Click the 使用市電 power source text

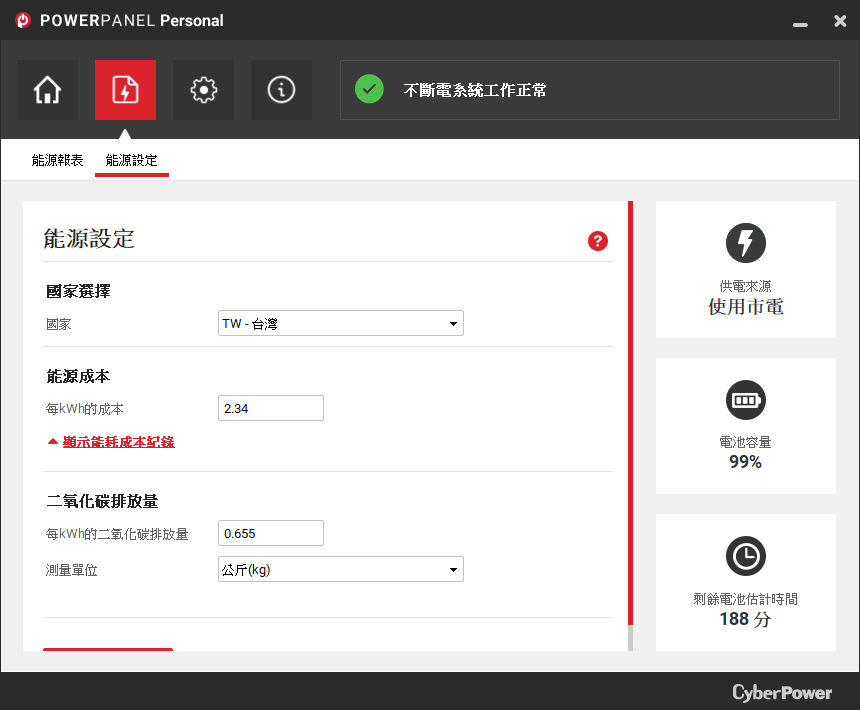(745, 306)
